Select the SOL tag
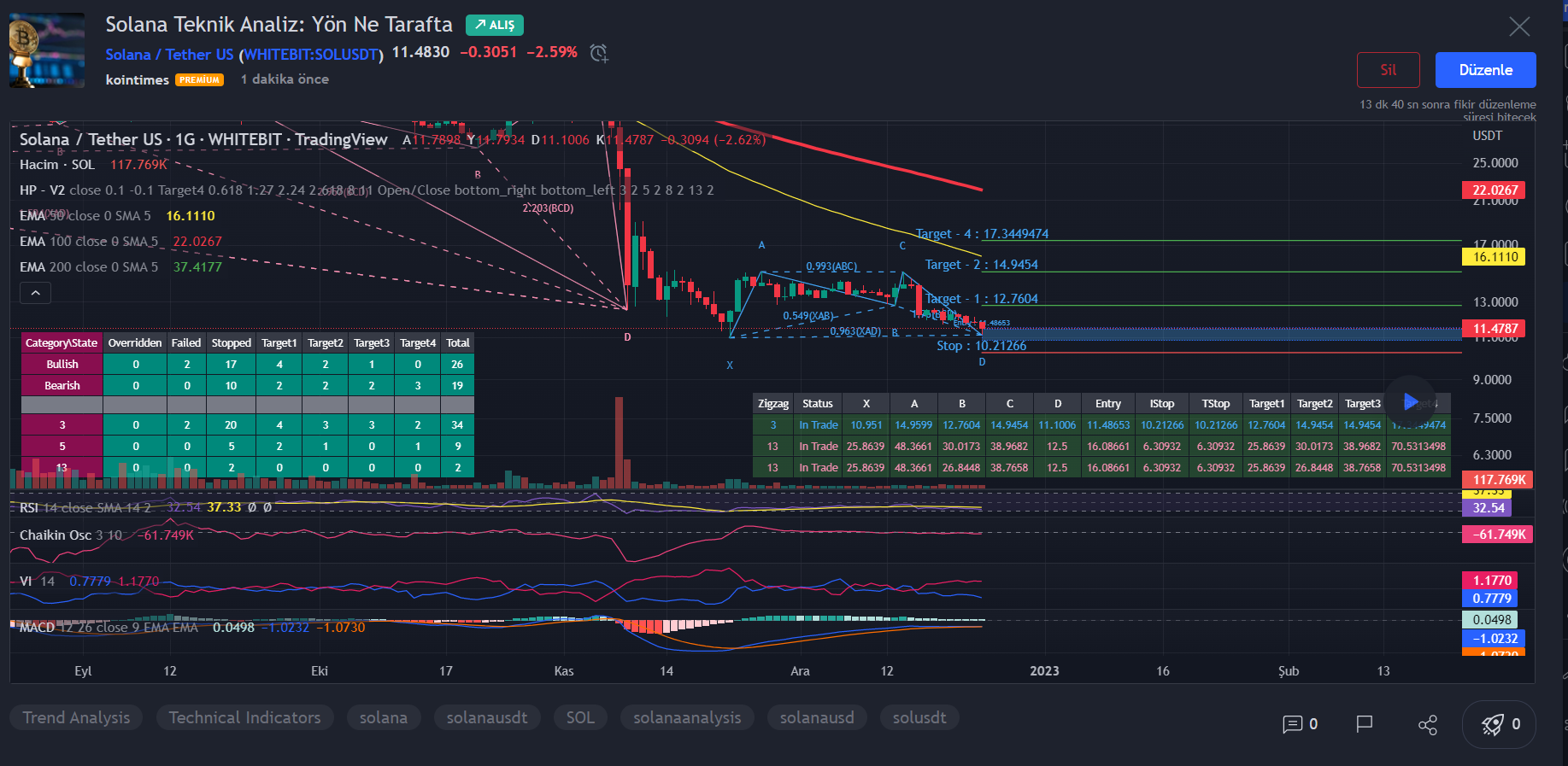The image size is (1568, 766). coord(580,717)
